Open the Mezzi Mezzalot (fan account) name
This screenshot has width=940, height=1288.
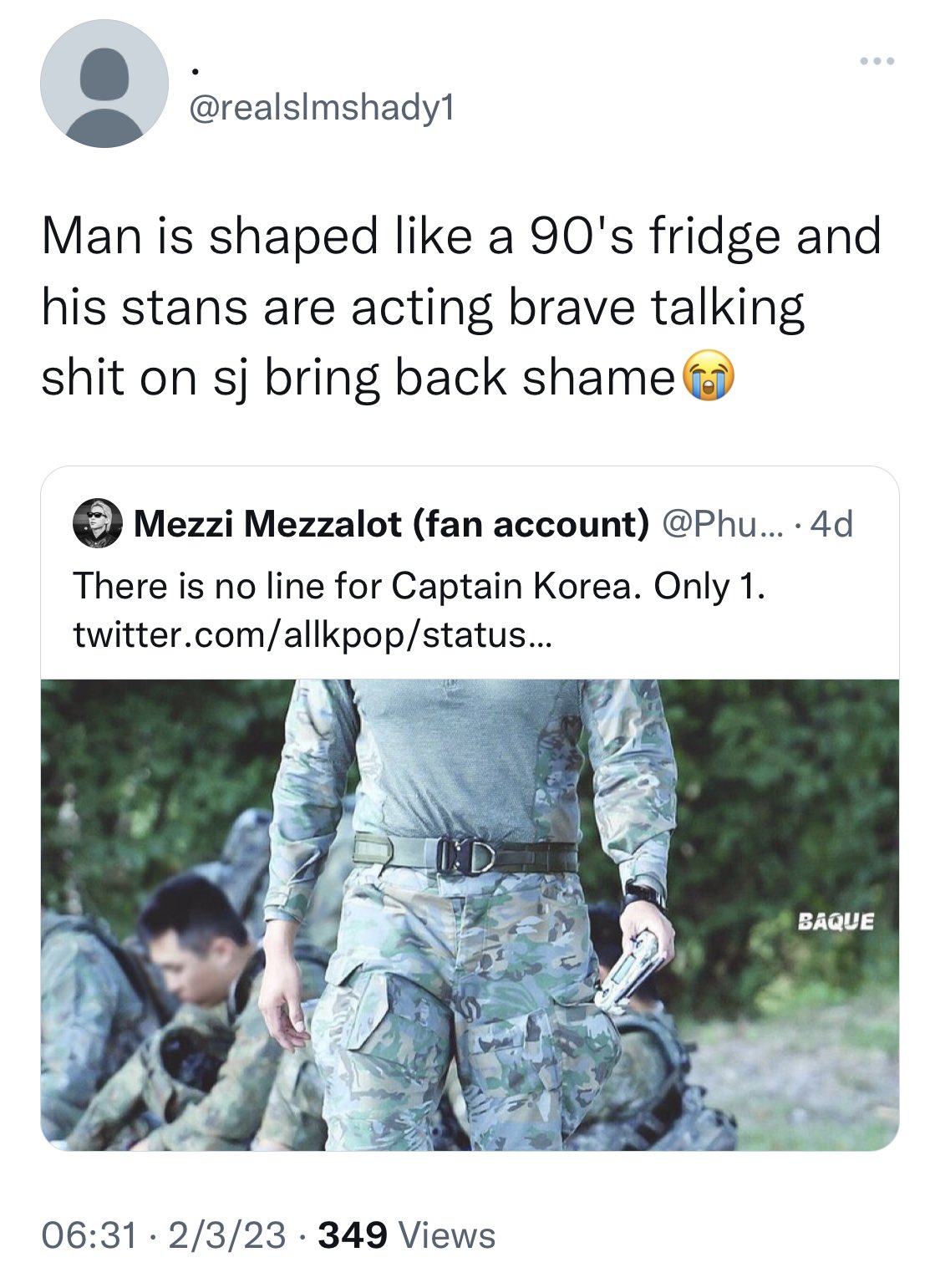tap(391, 524)
